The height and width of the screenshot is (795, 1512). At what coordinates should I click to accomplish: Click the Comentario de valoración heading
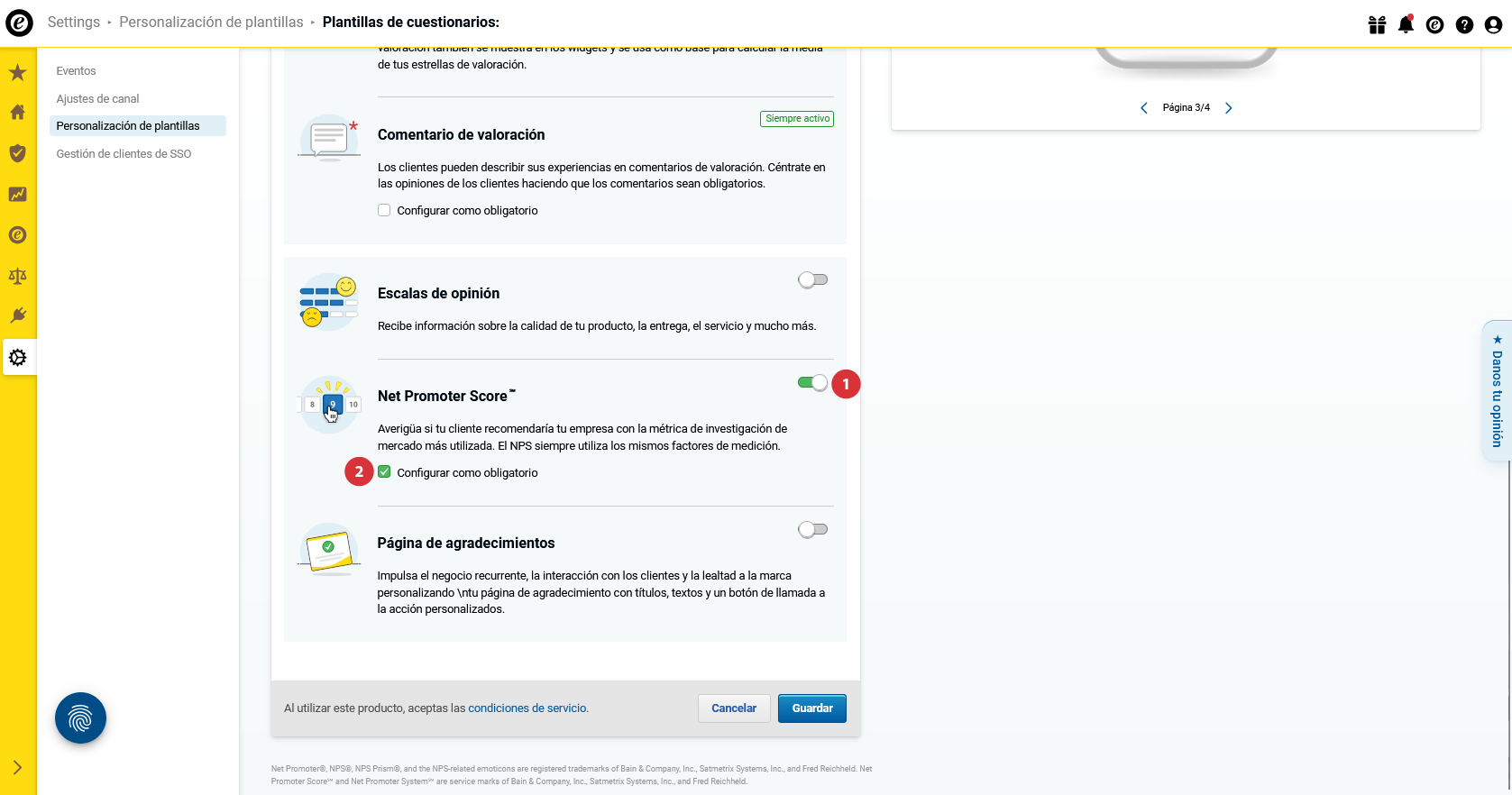462,135
